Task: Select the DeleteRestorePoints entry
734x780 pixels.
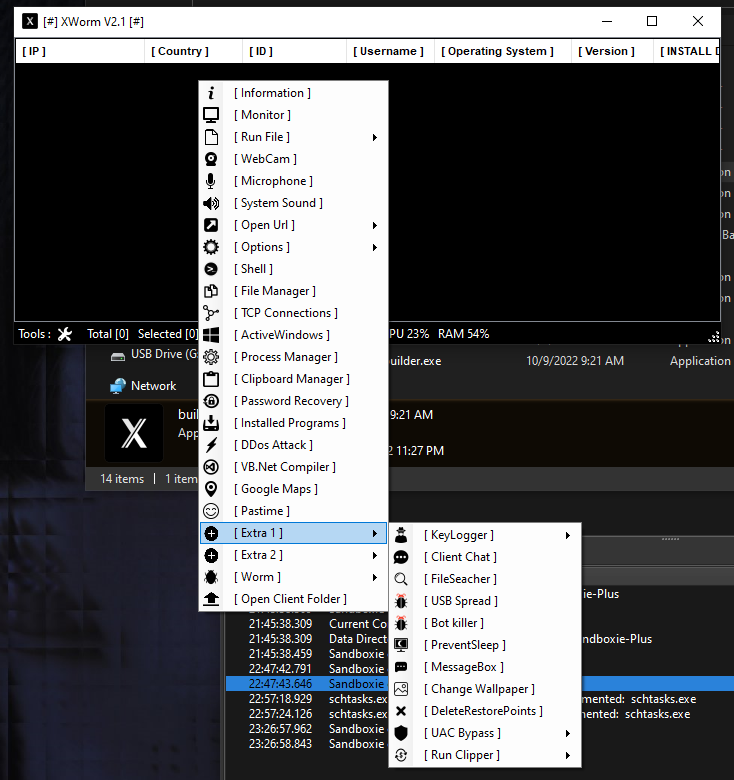Action: tap(484, 711)
